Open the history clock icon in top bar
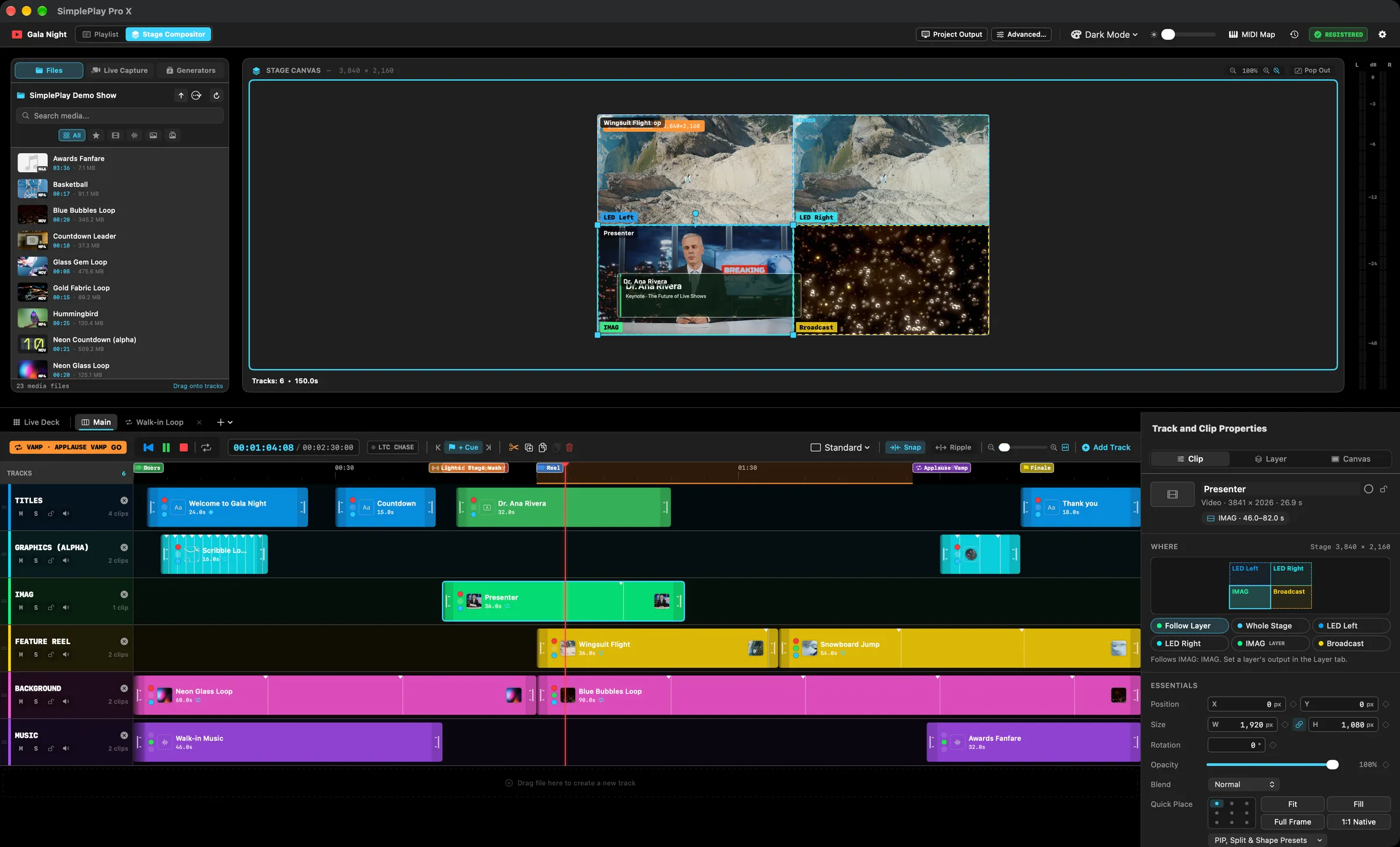The image size is (1400, 847). point(1294,34)
